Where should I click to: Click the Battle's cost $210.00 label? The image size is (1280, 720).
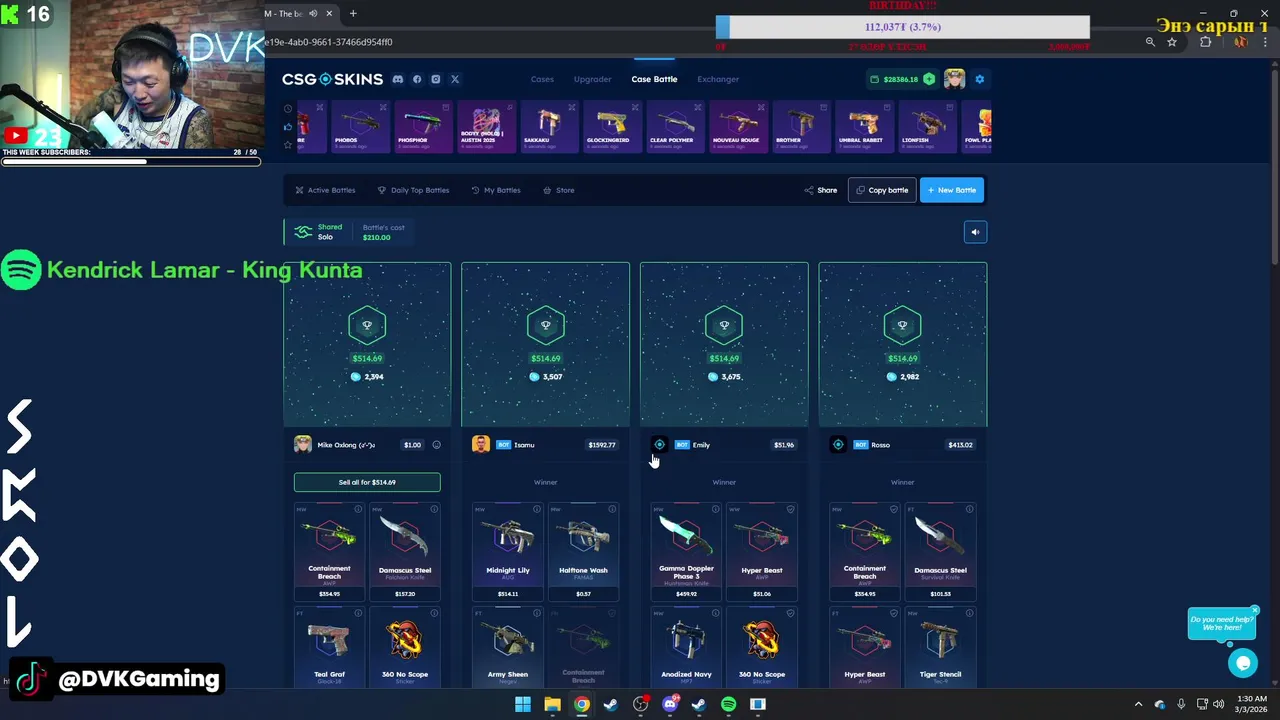click(383, 232)
